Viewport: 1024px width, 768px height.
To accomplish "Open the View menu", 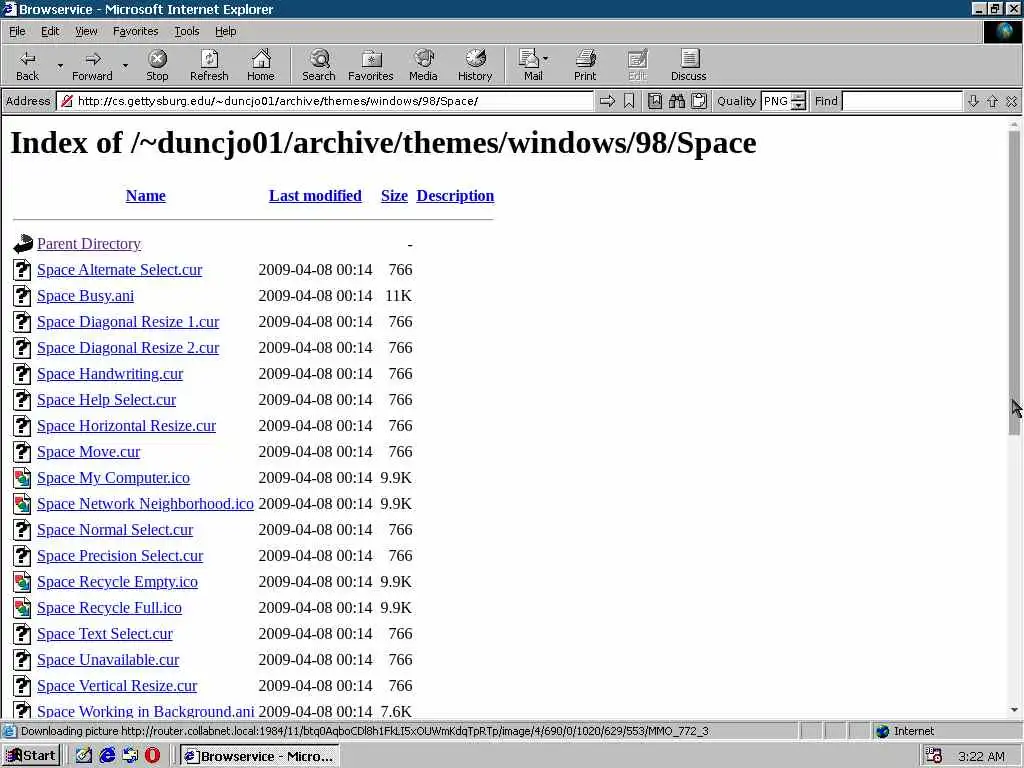I will [x=86, y=31].
